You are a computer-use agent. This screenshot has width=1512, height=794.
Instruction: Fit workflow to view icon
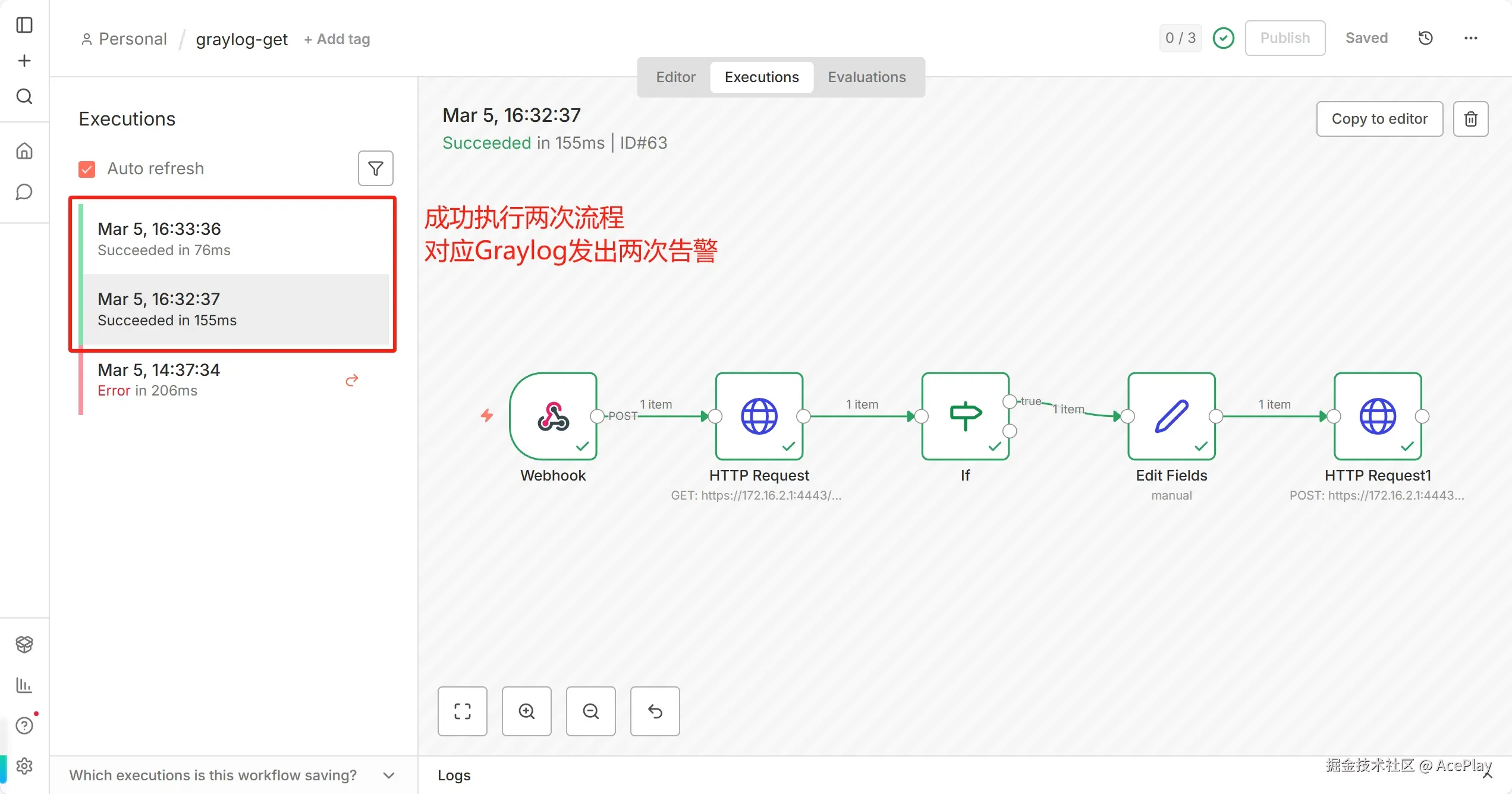(x=462, y=711)
